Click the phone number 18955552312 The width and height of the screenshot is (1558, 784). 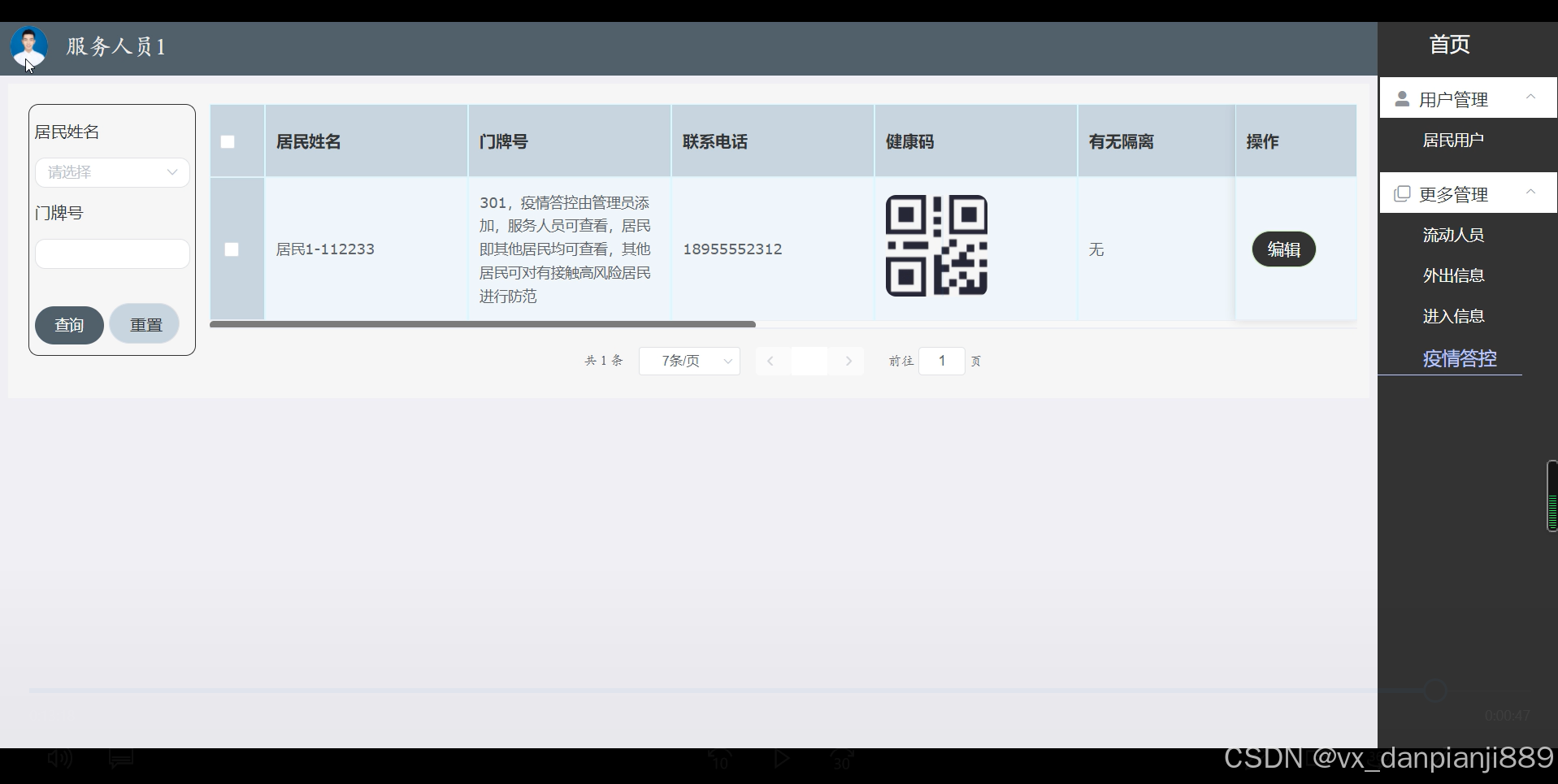(x=732, y=249)
